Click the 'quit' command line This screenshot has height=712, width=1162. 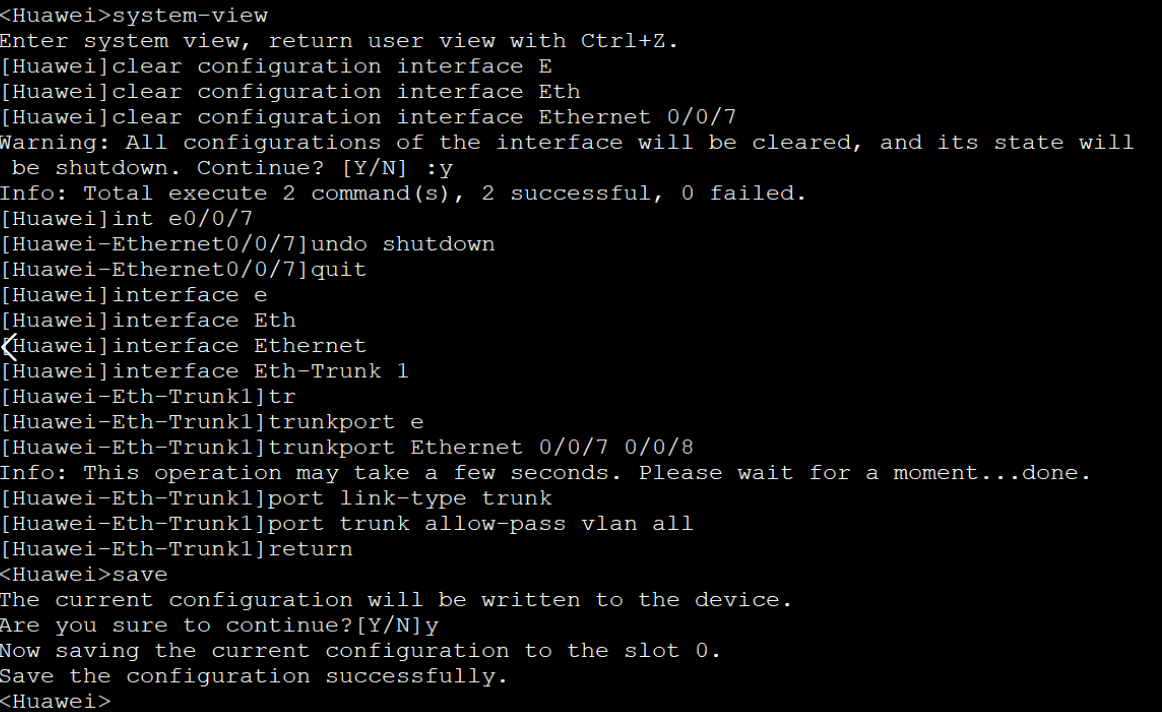339,269
